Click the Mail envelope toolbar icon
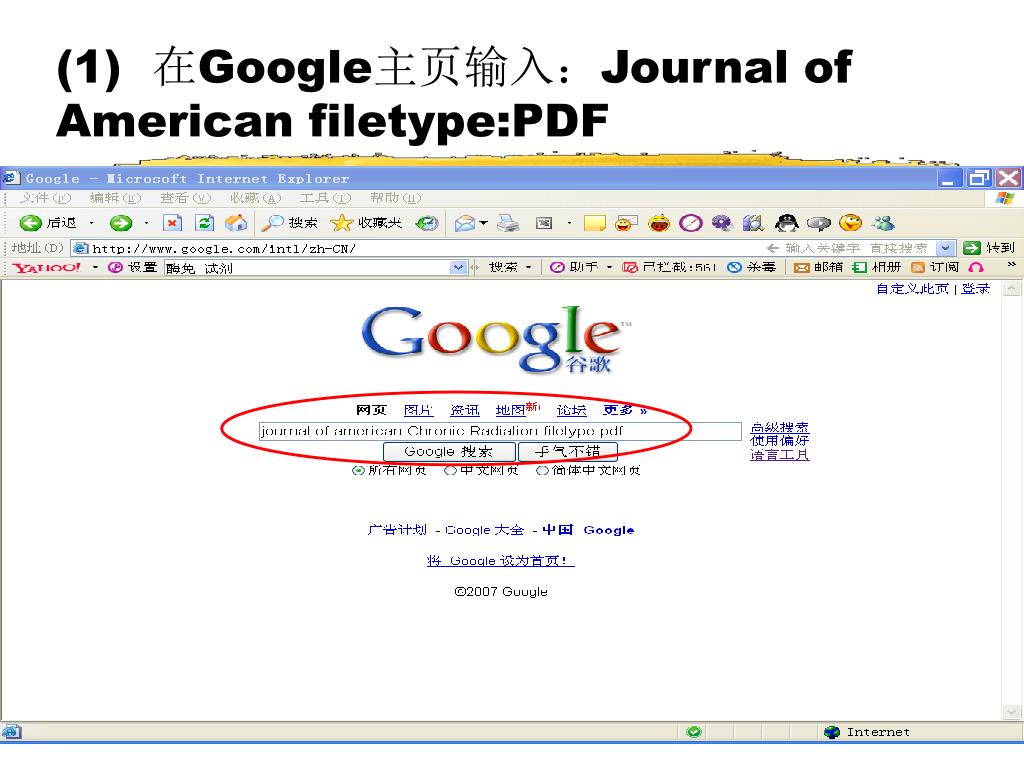This screenshot has height=768, width=1024. 464,223
